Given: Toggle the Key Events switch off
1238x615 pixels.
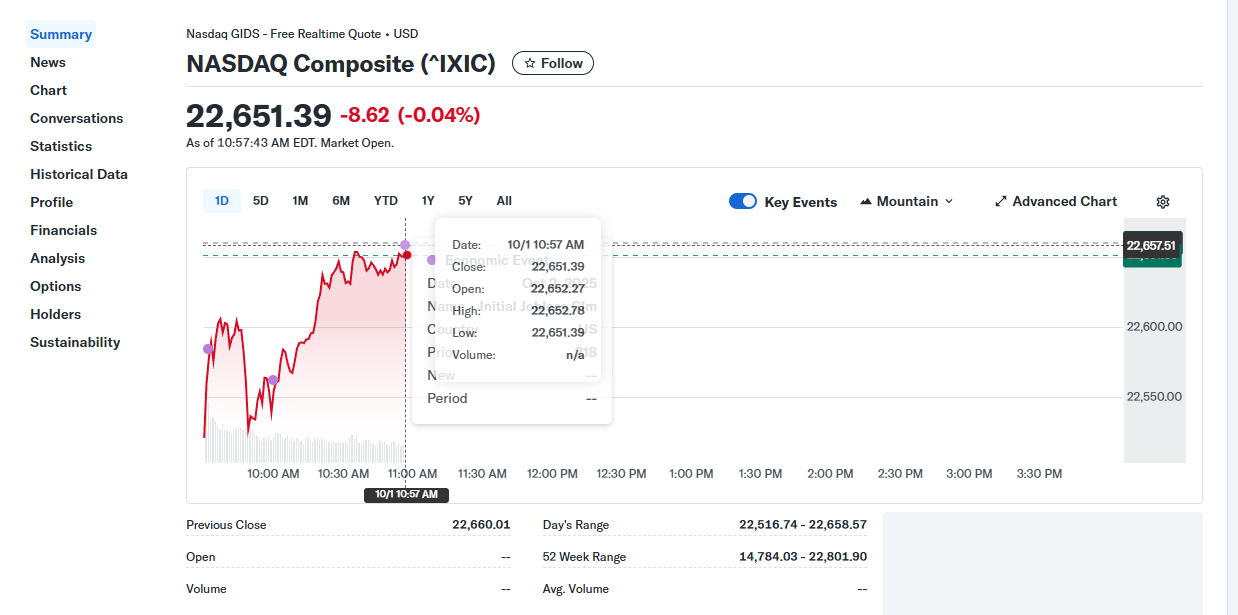Looking at the screenshot, I should point(743,202).
